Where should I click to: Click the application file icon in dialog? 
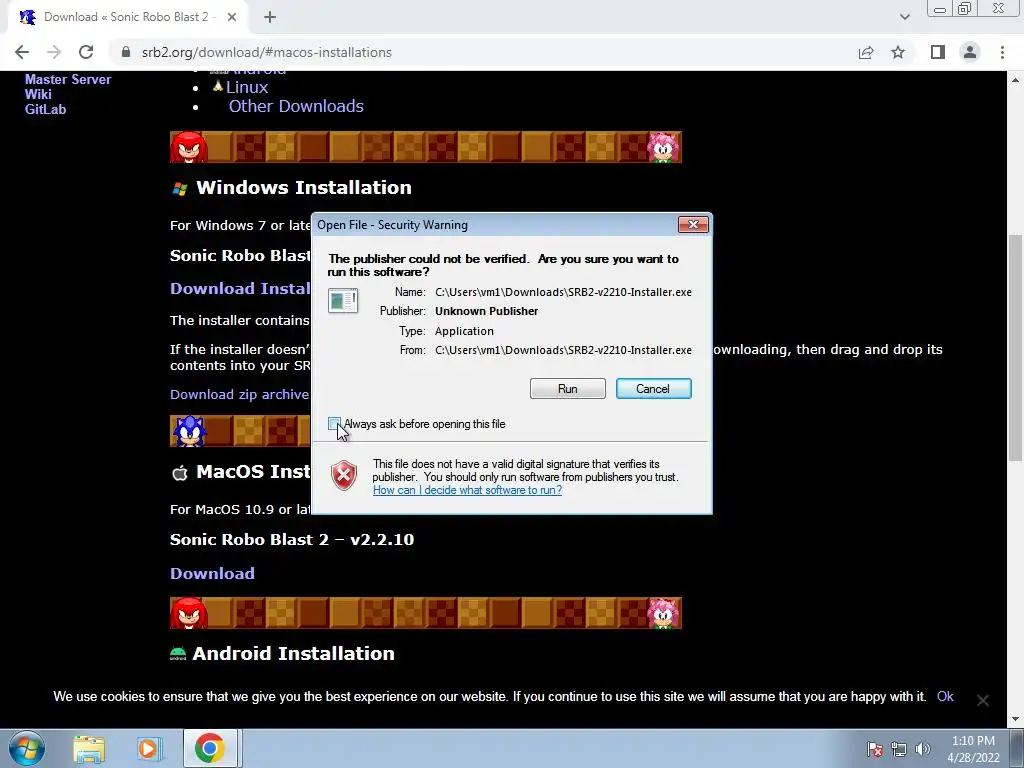click(x=343, y=300)
